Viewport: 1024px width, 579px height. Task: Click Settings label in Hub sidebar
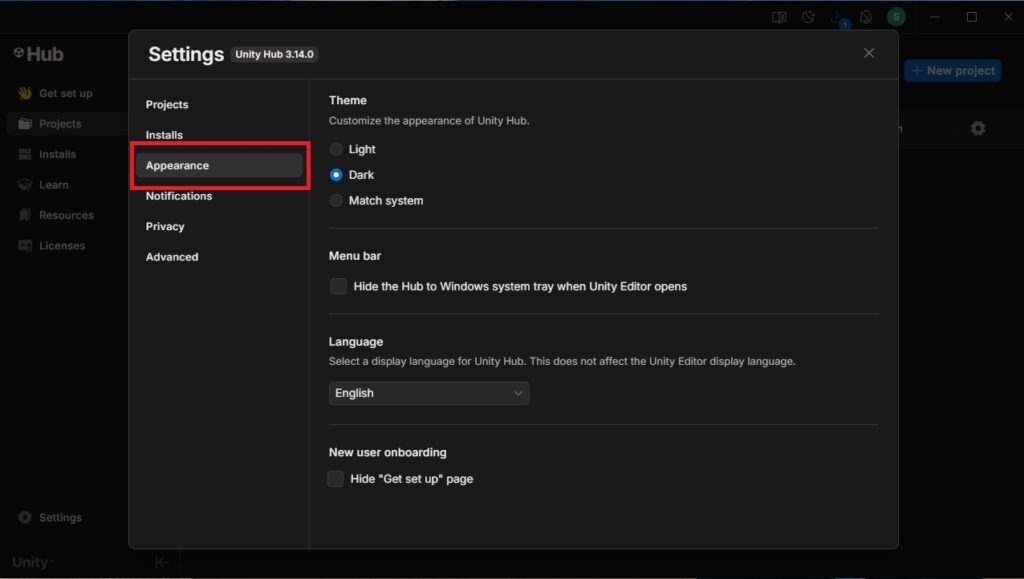pos(60,517)
